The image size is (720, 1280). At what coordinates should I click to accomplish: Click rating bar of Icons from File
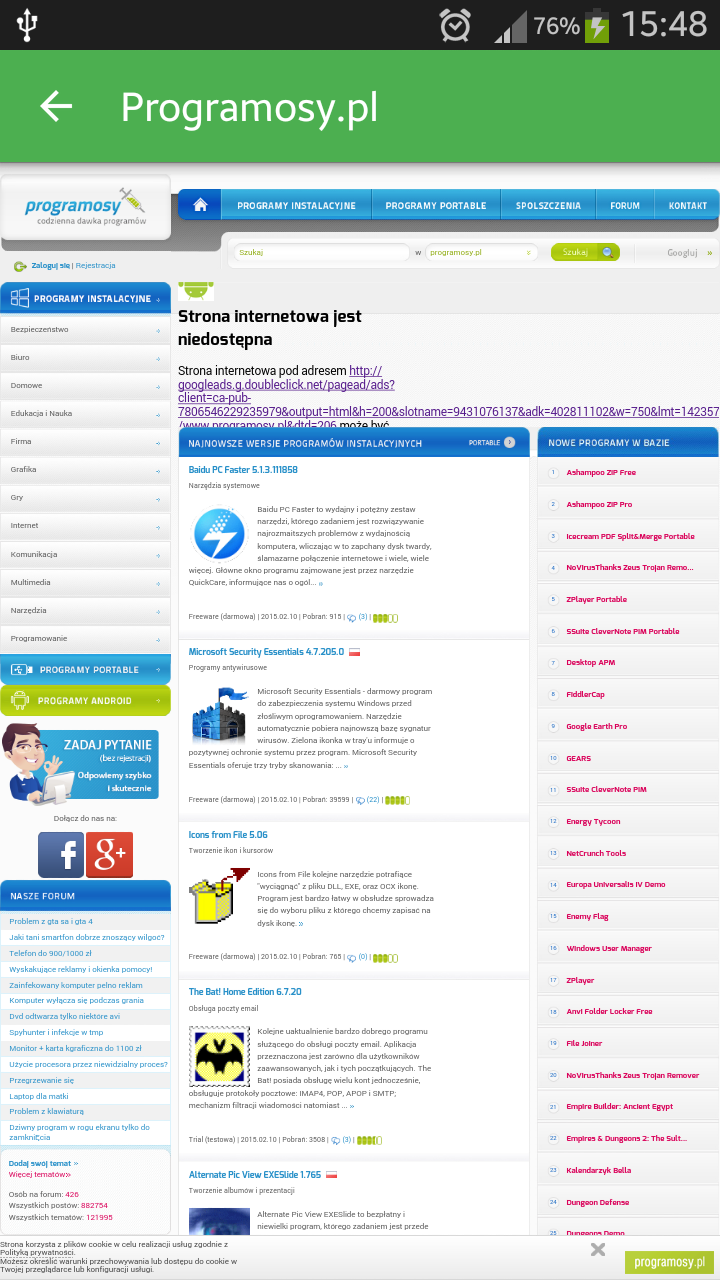pos(385,958)
